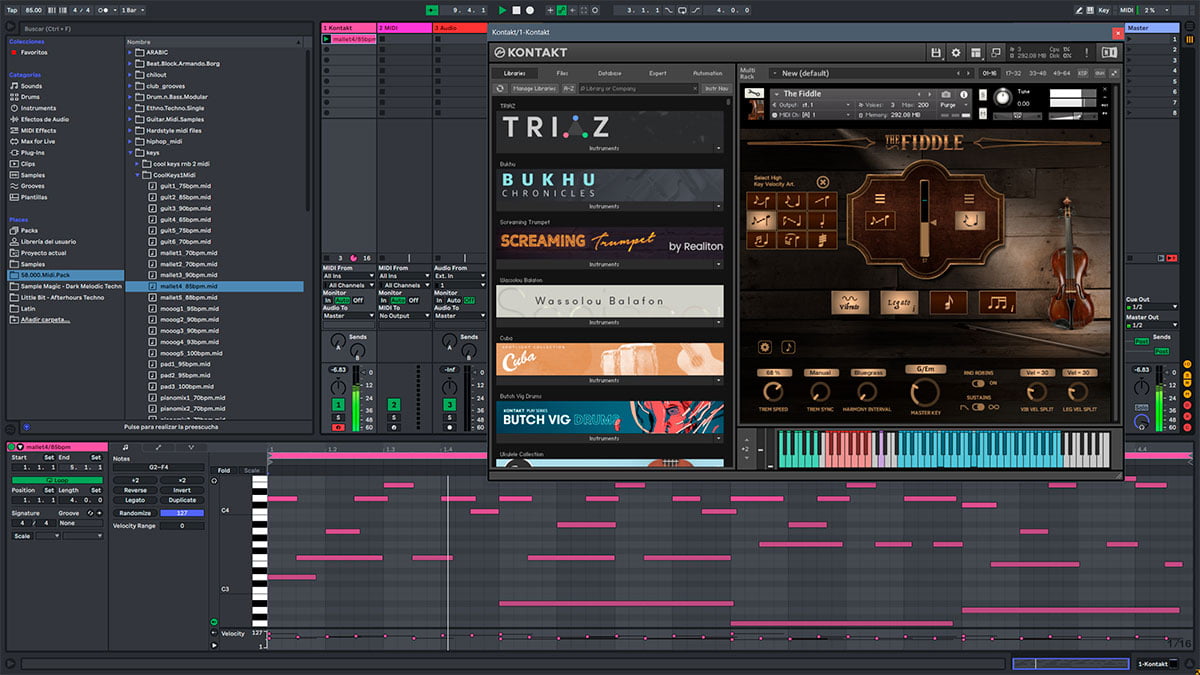Collapse the keys folder
This screenshot has height=675, width=1200.
click(x=132, y=152)
